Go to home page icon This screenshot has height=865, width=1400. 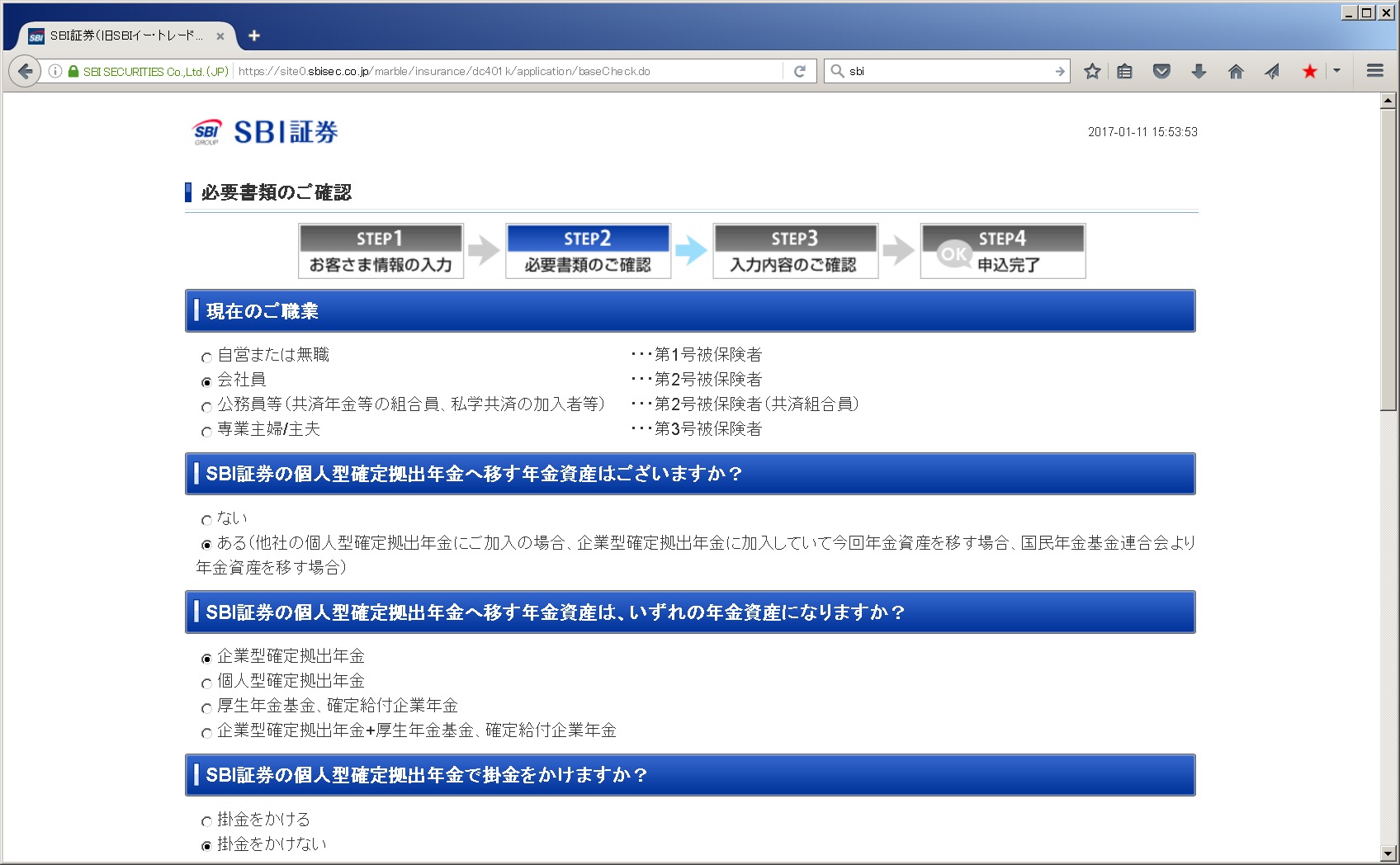[x=1236, y=71]
